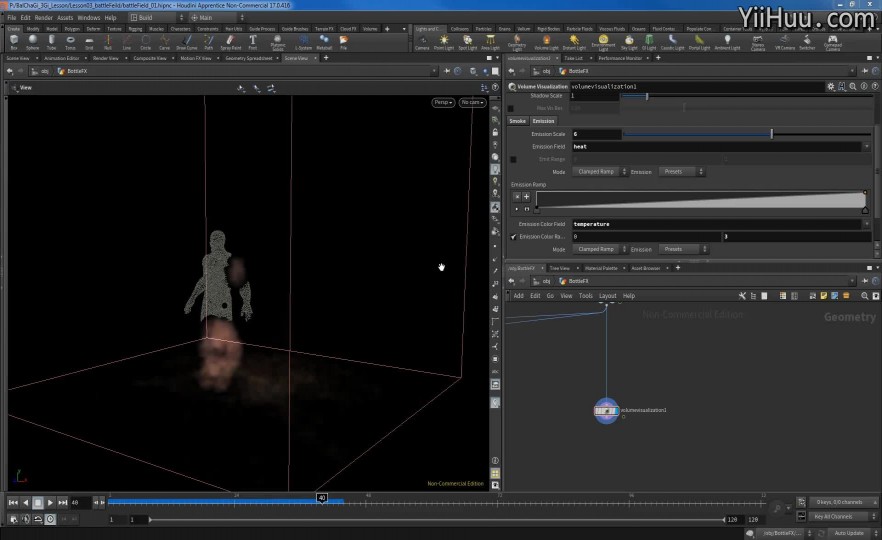Adjust the Shadow Scale slider

[x=747, y=96]
